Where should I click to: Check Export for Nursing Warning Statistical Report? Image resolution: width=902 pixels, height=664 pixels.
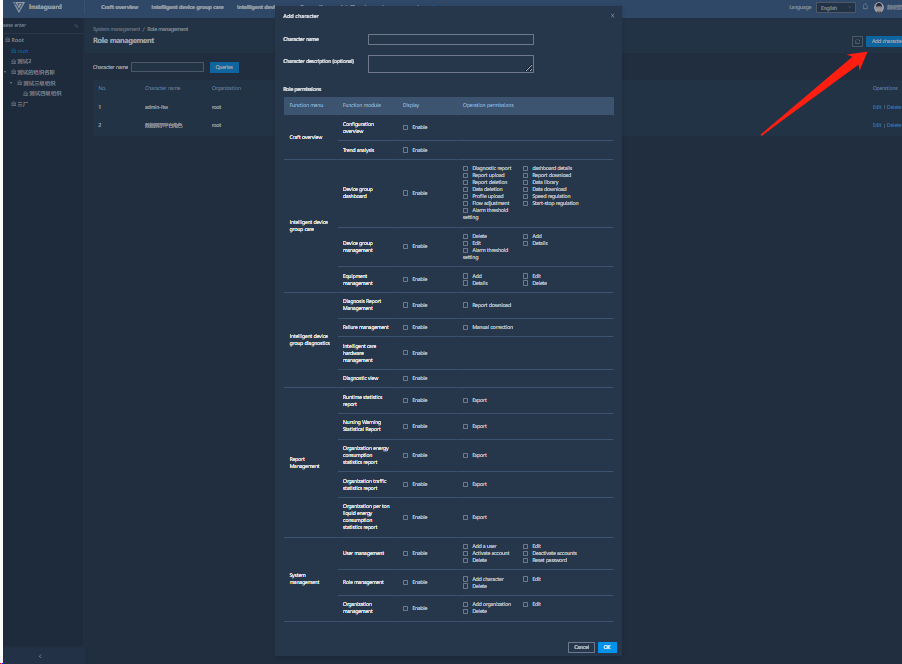[x=465, y=426]
